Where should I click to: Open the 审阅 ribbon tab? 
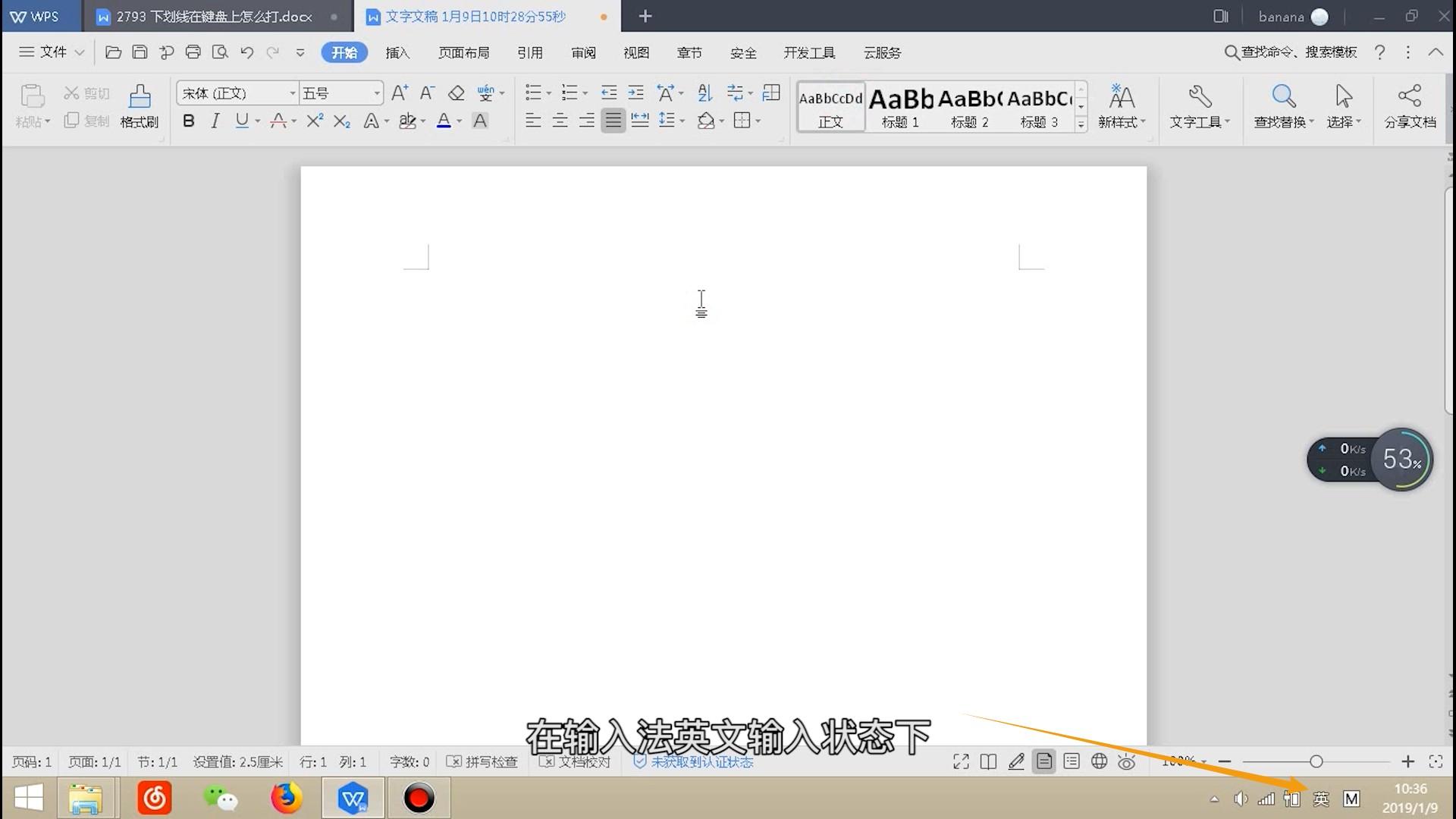pyautogui.click(x=583, y=52)
